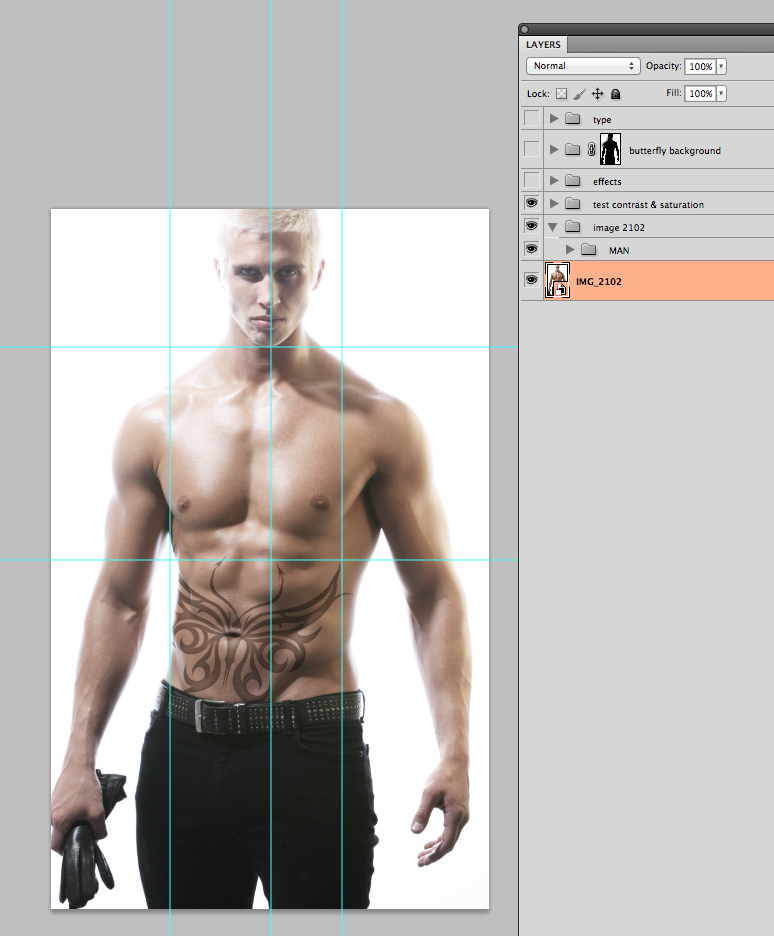Click the Opacity label

pyautogui.click(x=663, y=66)
